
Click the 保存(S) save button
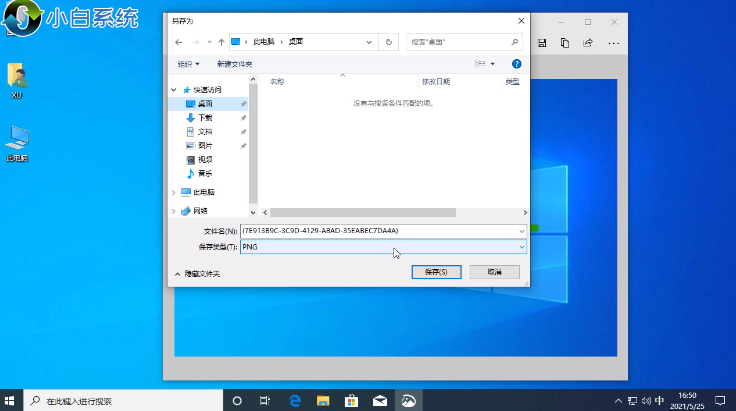coord(435,271)
